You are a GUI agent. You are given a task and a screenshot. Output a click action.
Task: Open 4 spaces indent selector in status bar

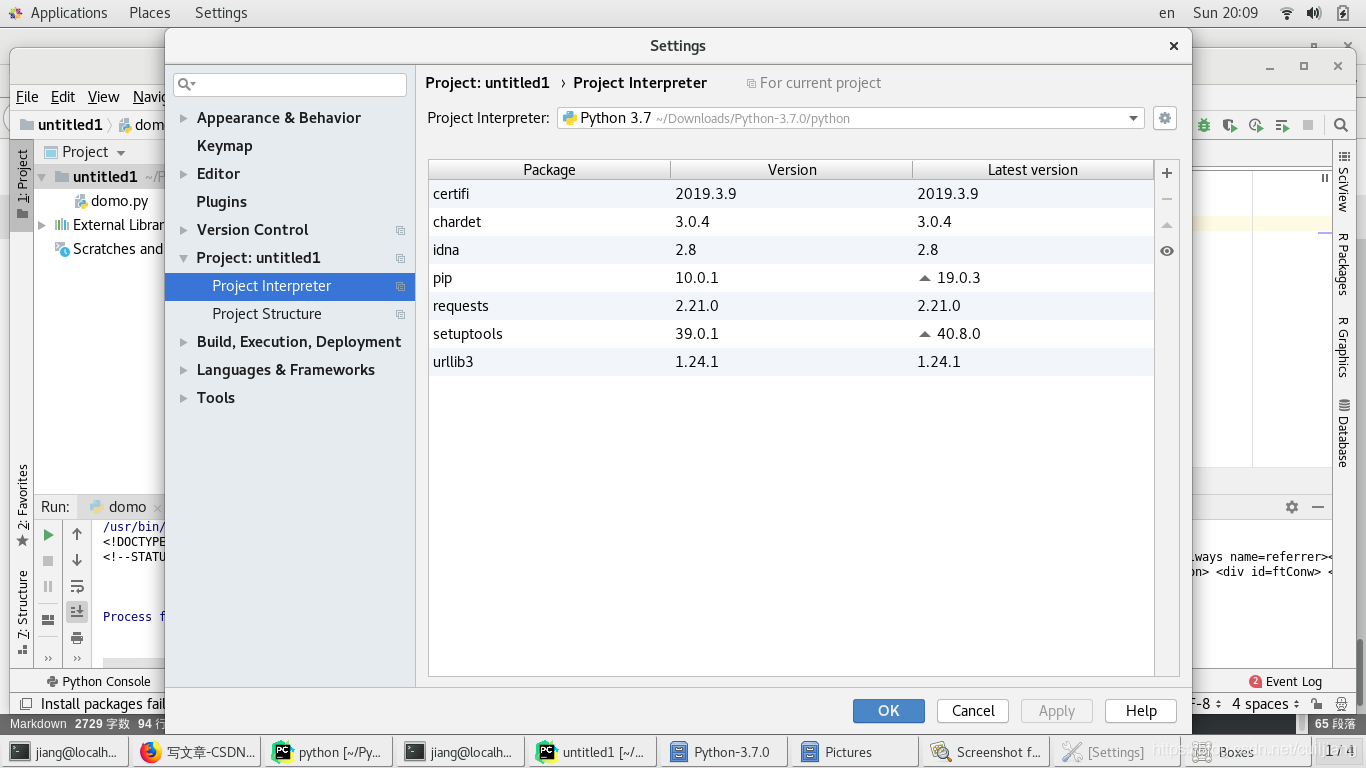coord(1267,704)
